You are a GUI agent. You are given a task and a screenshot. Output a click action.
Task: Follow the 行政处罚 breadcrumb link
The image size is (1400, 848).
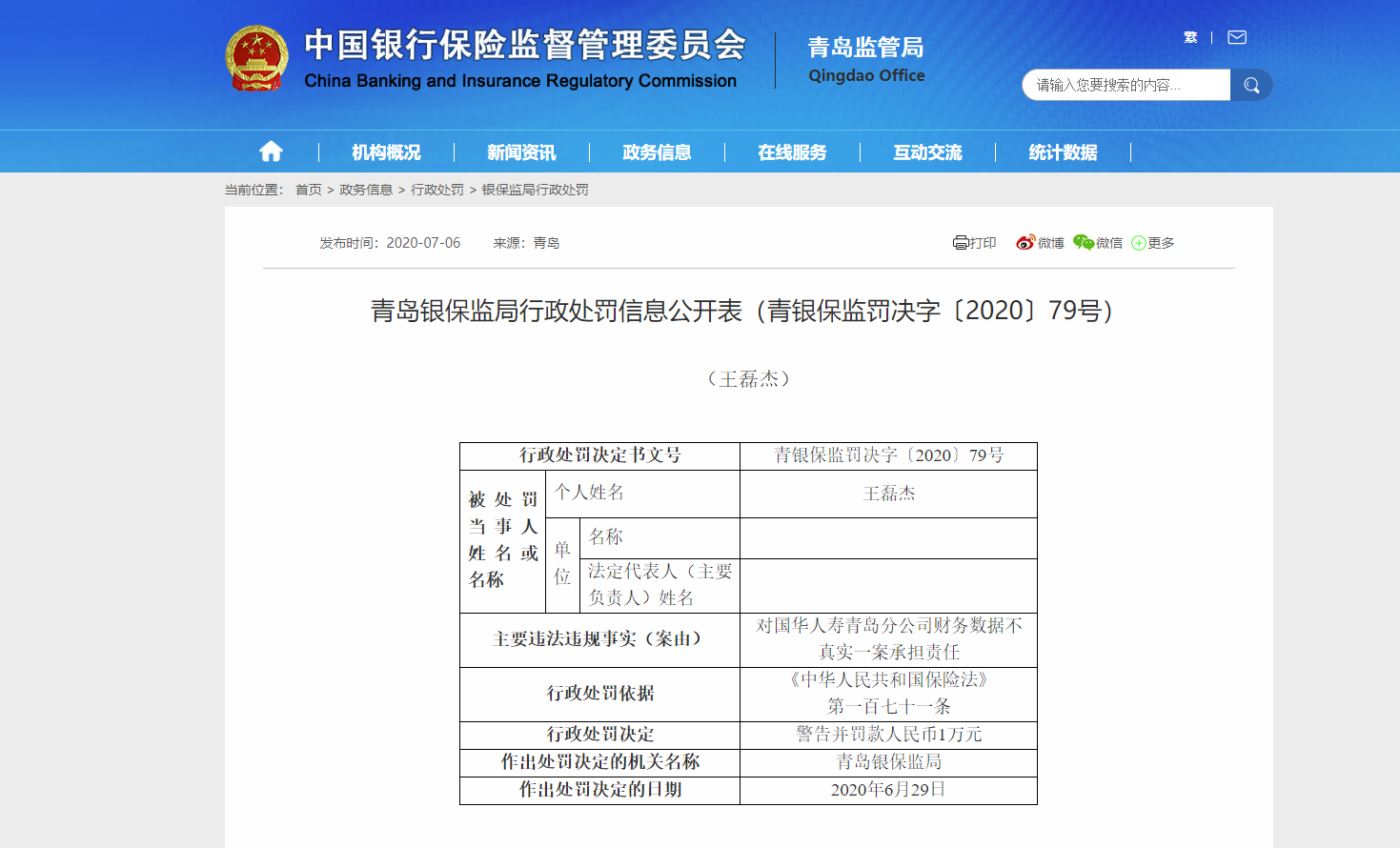click(x=437, y=190)
